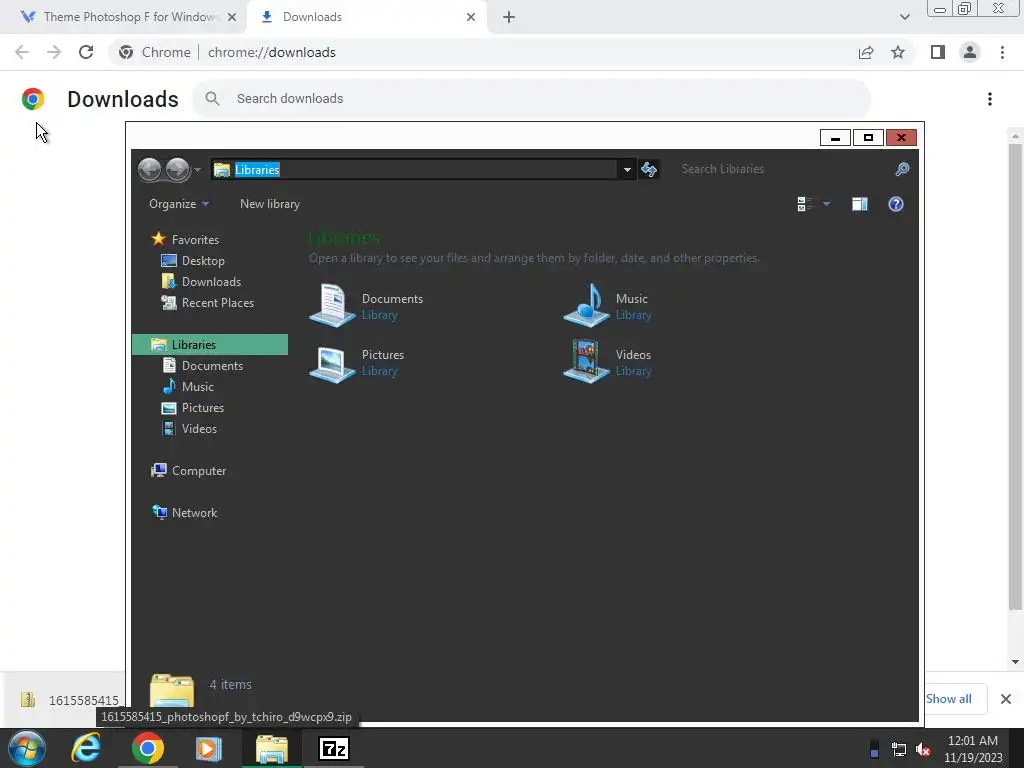Screen dimensions: 1024x768
Task: Close the Theme Photoshop F tab
Action: pos(232,17)
